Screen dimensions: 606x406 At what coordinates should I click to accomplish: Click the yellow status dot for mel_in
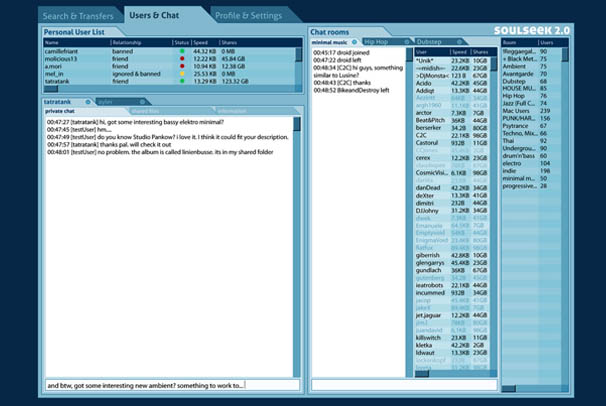182,72
